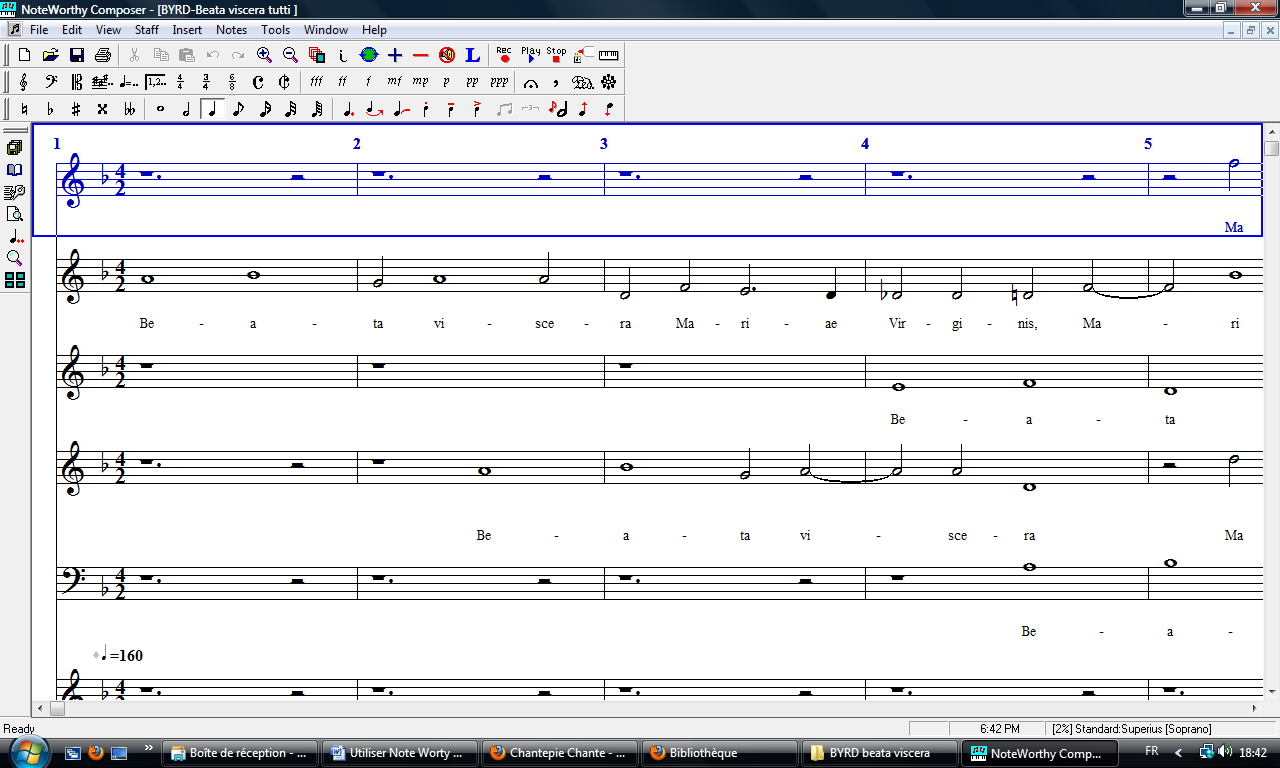The height and width of the screenshot is (768, 1280).
Task: Insert a bass clef from the toolbar
Action: click(x=50, y=82)
